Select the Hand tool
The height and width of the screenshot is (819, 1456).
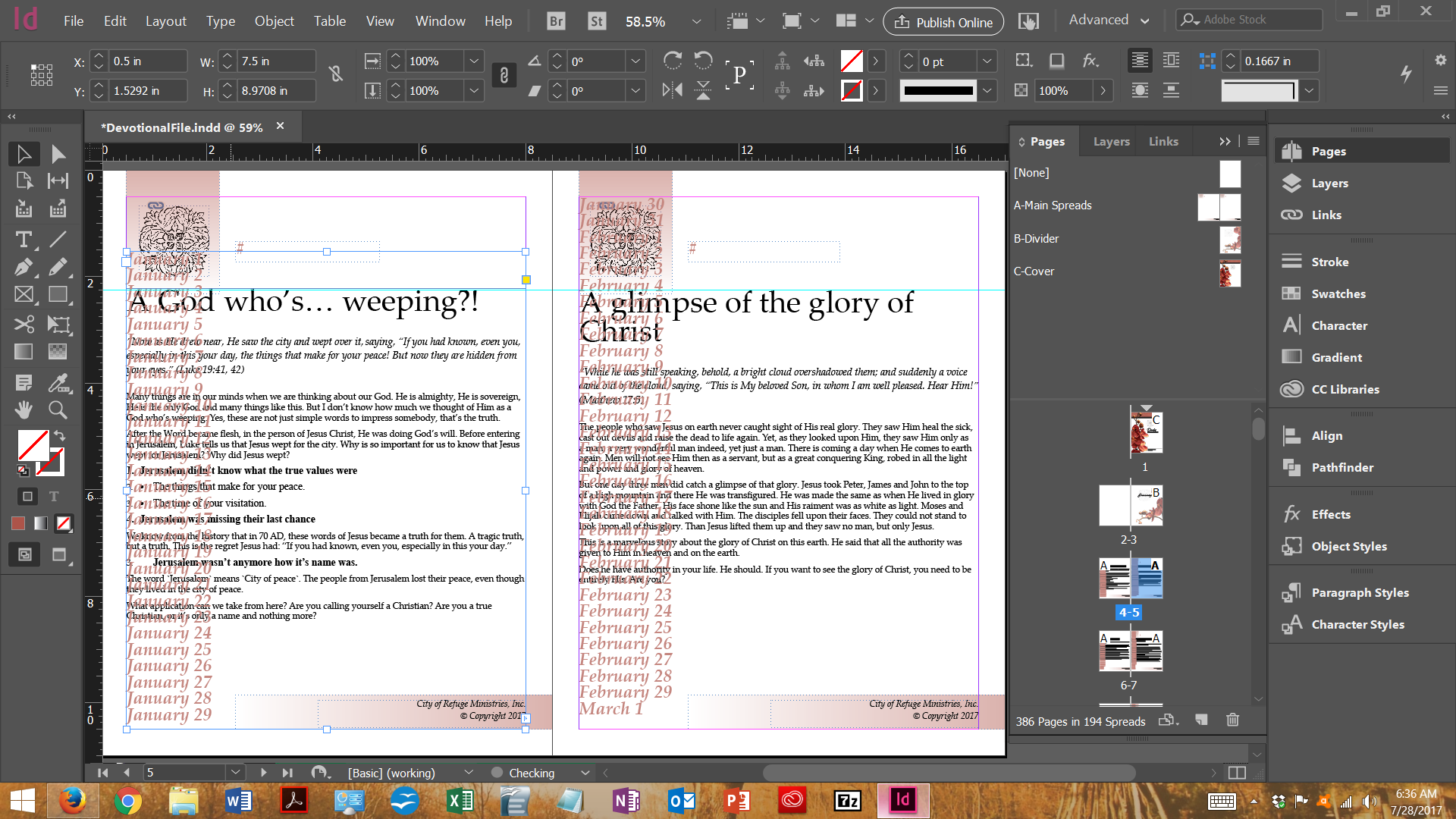24,409
